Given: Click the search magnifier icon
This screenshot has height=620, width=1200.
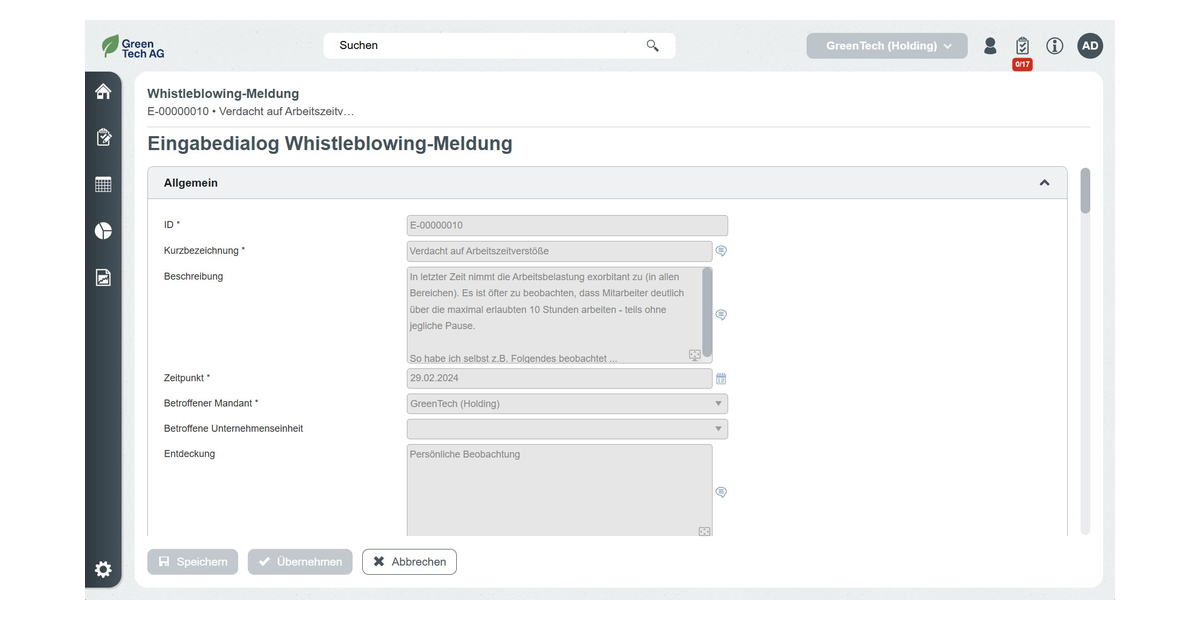Looking at the screenshot, I should [653, 46].
